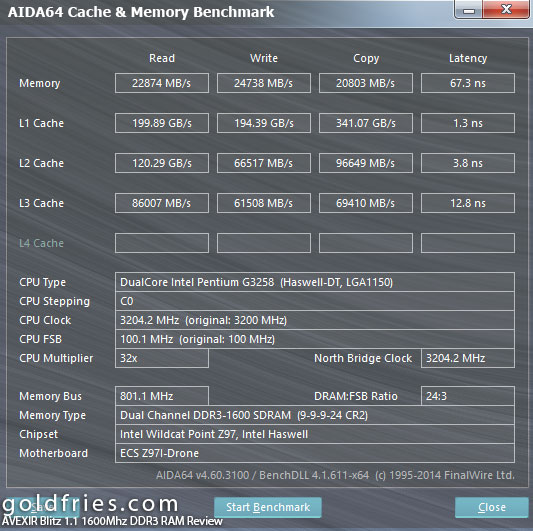The image size is (533, 531).
Task: Click the Motherboard label
Action: (x=53, y=453)
